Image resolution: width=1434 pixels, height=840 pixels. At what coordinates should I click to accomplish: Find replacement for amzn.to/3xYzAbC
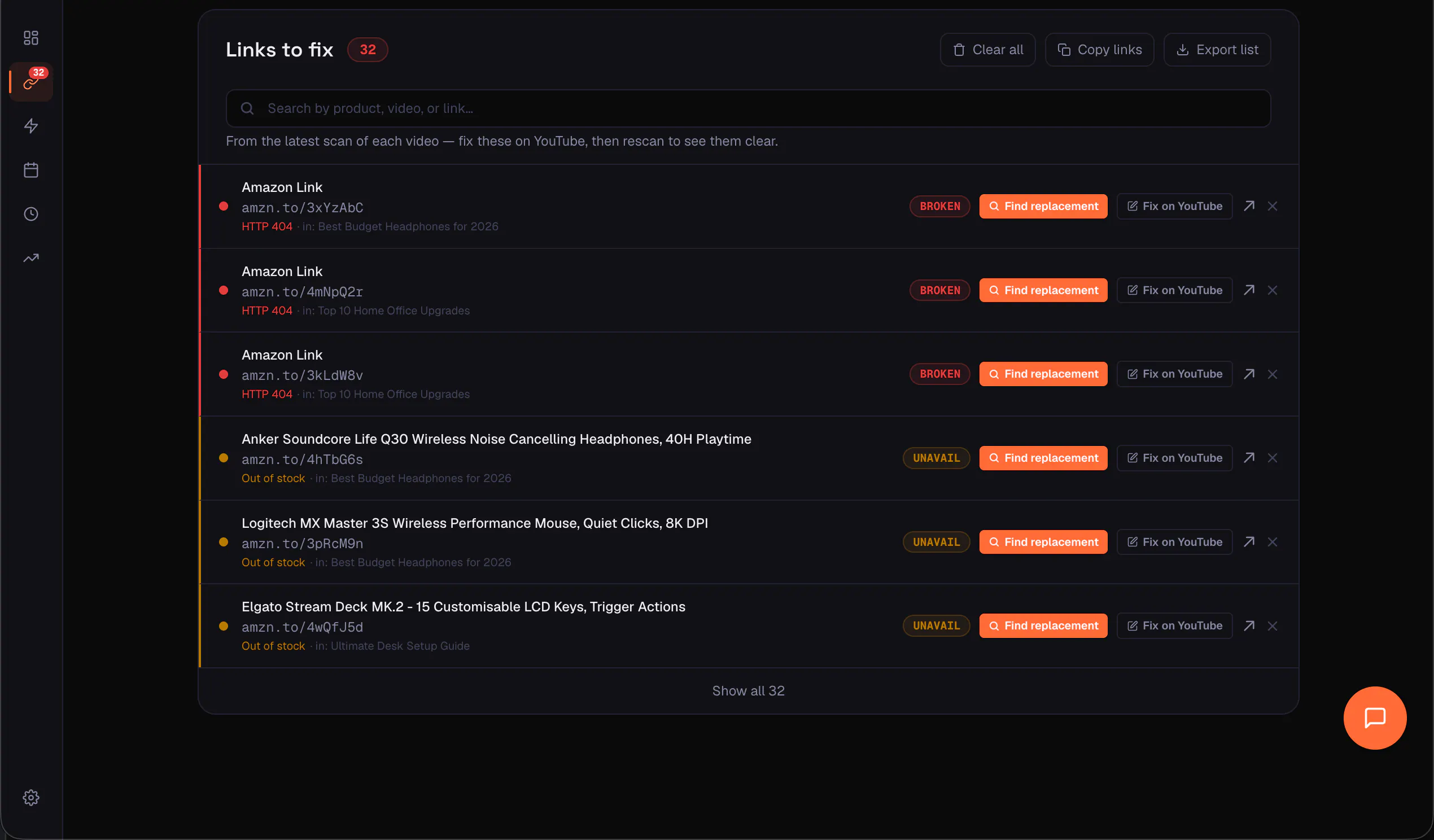1043,206
